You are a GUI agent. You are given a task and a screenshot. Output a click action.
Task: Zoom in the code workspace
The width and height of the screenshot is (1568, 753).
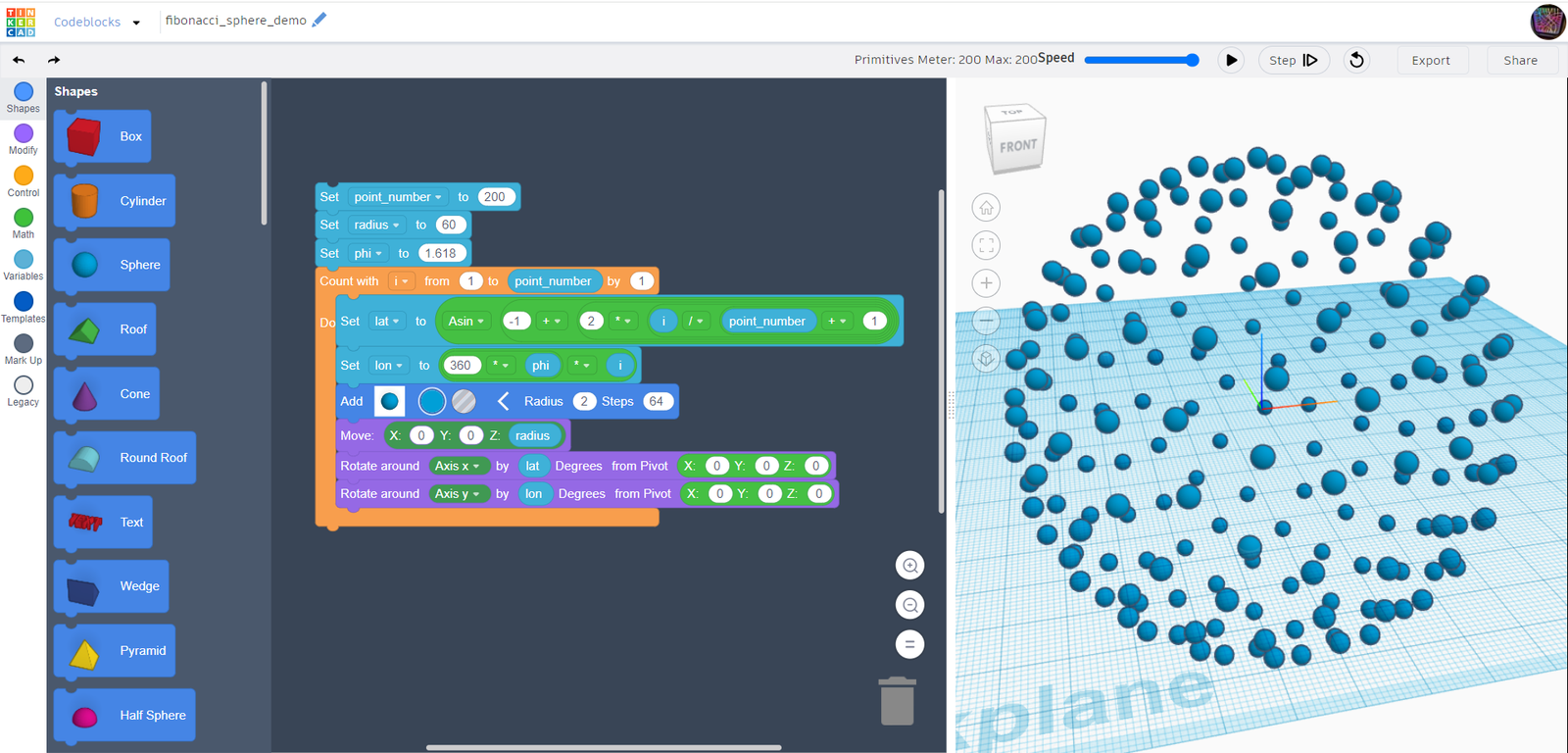coord(909,565)
